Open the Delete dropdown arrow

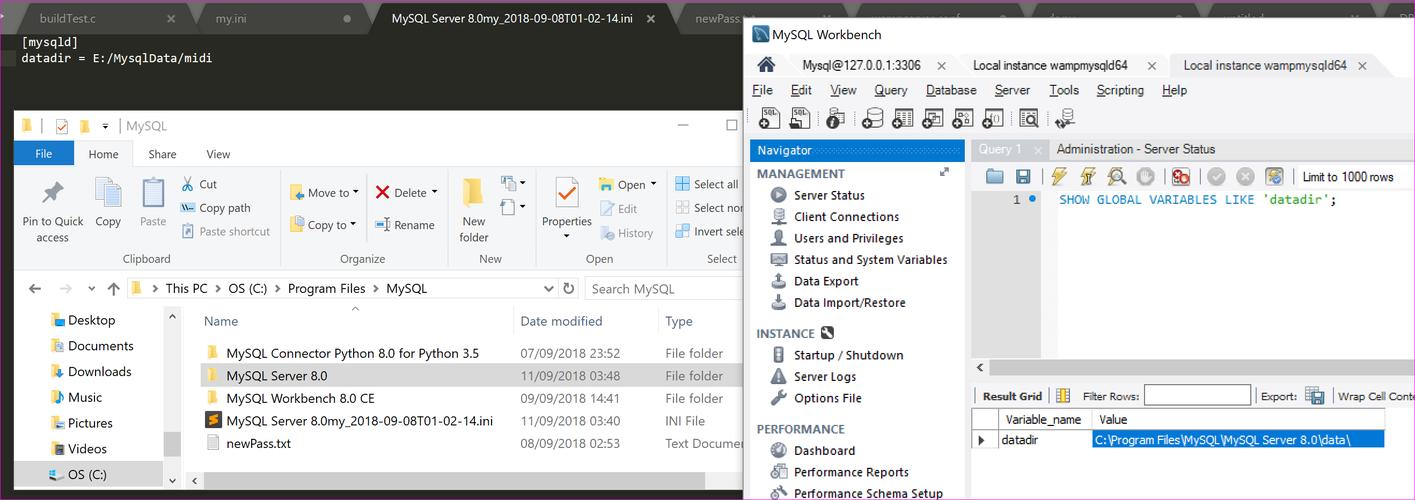pyautogui.click(x=435, y=193)
